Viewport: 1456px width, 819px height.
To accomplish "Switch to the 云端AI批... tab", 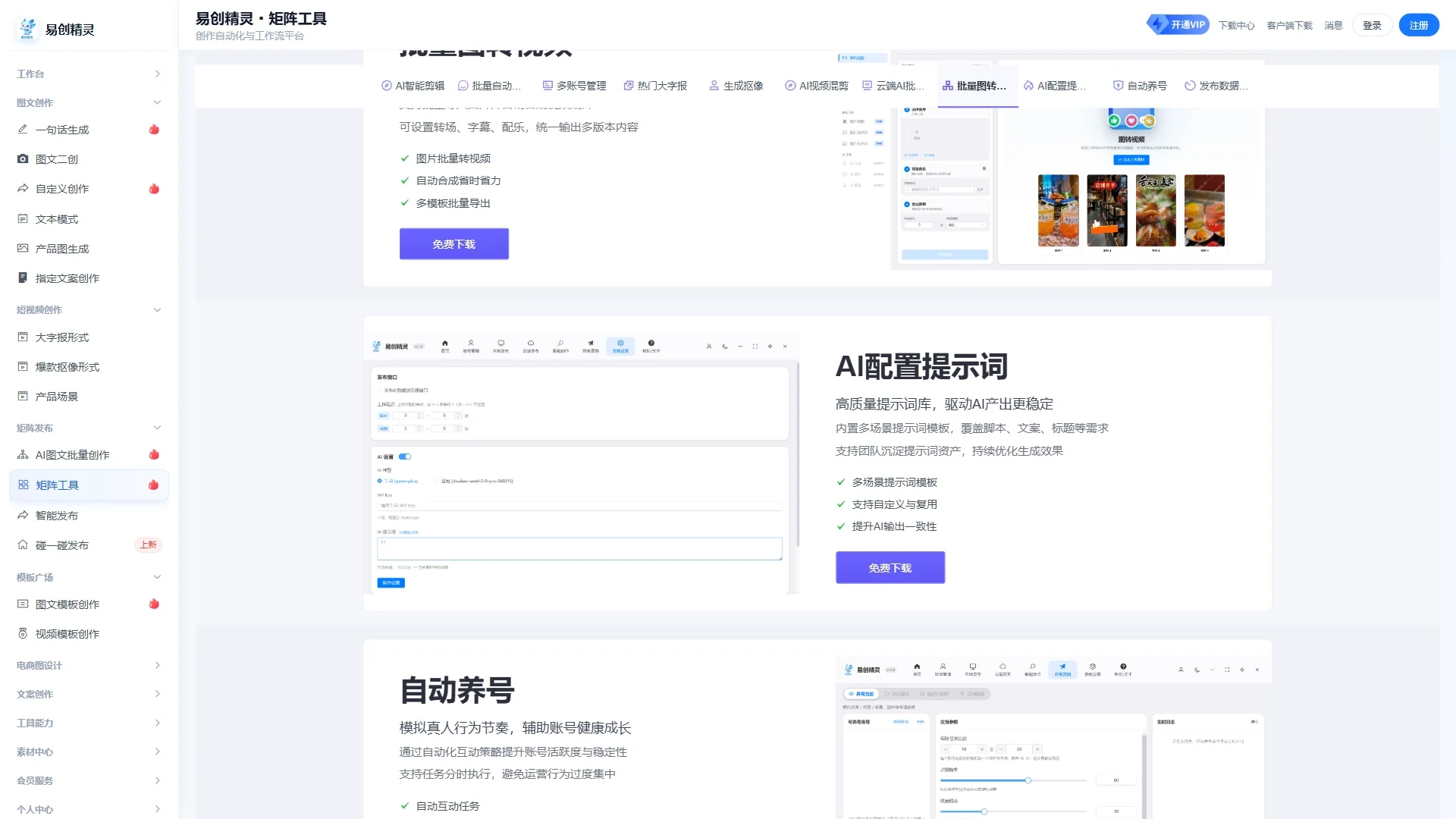I will (894, 86).
